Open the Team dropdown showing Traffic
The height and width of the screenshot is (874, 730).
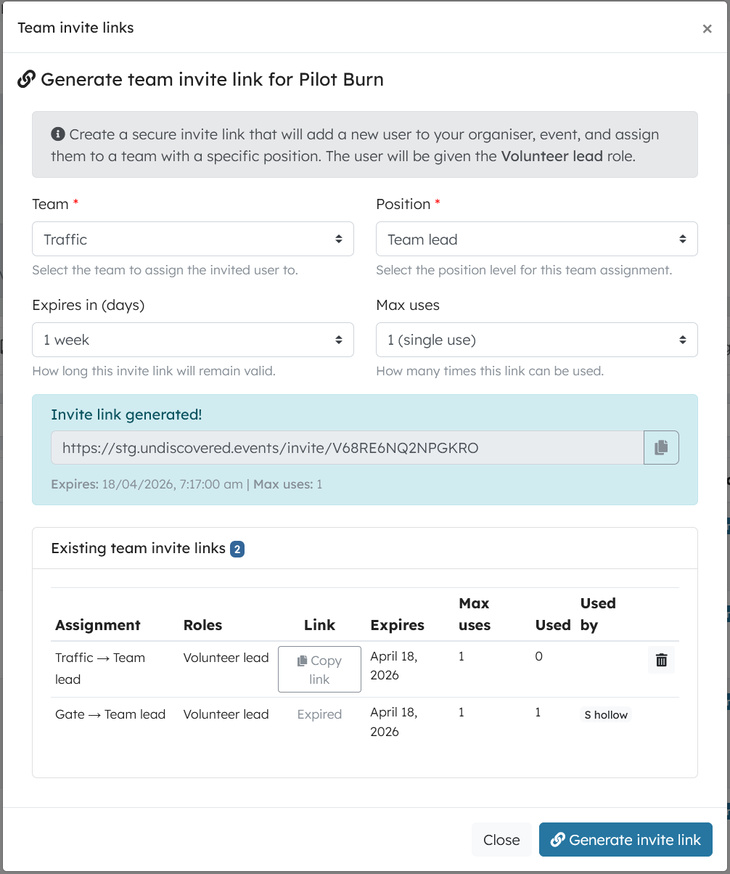193,239
